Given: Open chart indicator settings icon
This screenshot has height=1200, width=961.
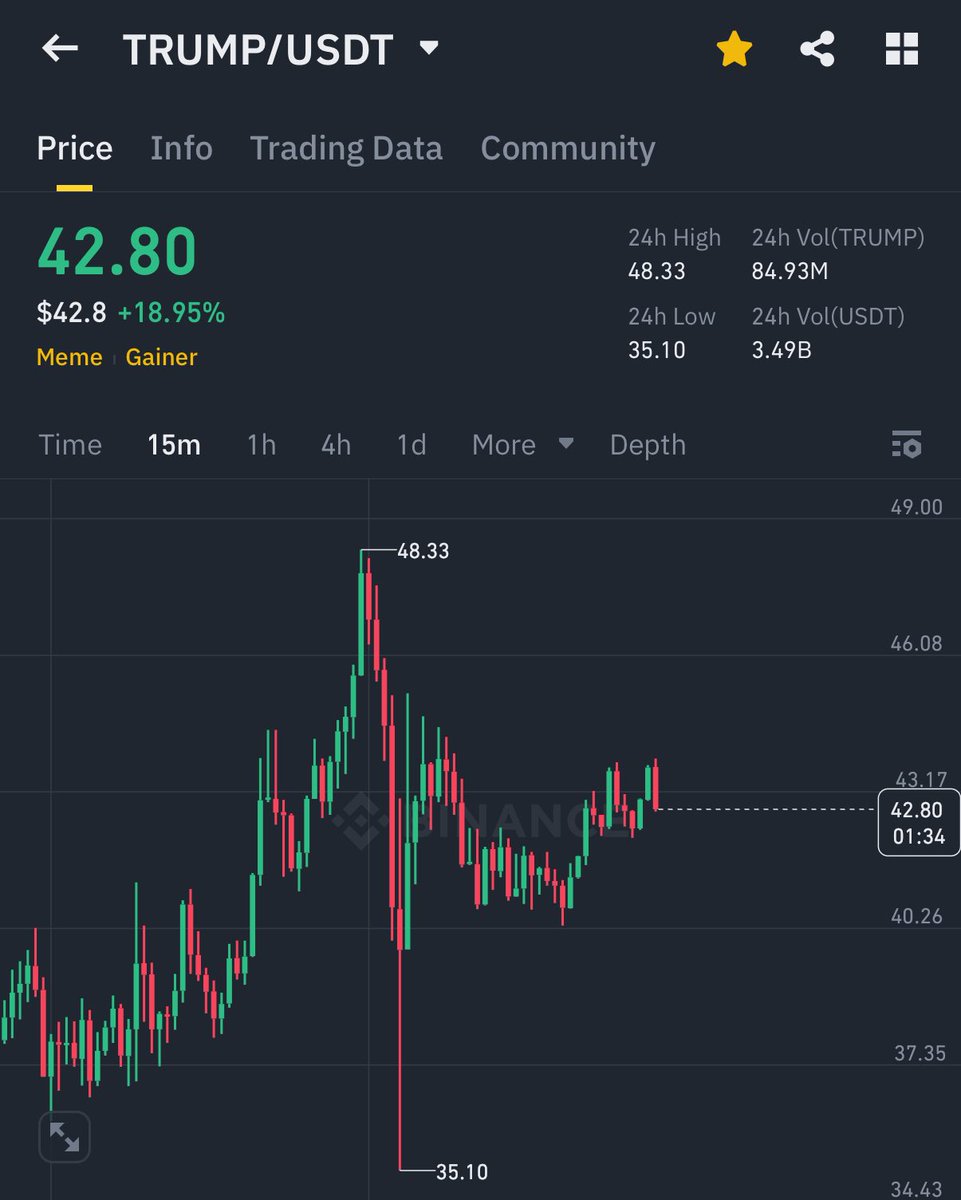Looking at the screenshot, I should [906, 445].
